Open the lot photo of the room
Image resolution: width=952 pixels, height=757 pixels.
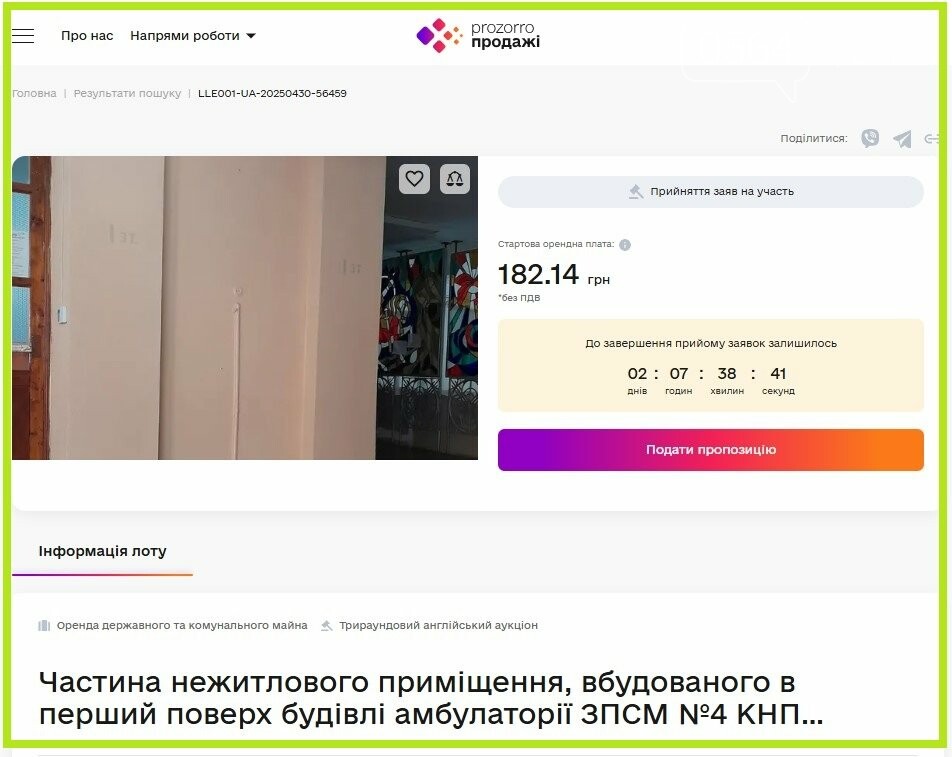coord(245,308)
